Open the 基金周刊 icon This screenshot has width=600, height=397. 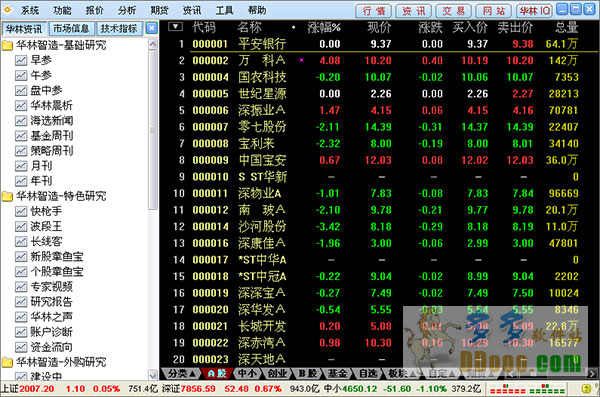[21, 136]
